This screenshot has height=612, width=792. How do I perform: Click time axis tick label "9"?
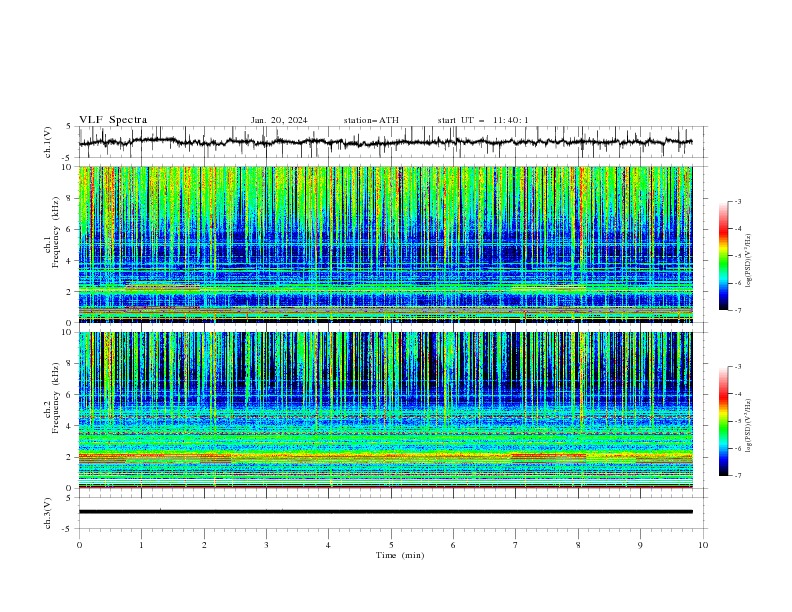click(640, 545)
